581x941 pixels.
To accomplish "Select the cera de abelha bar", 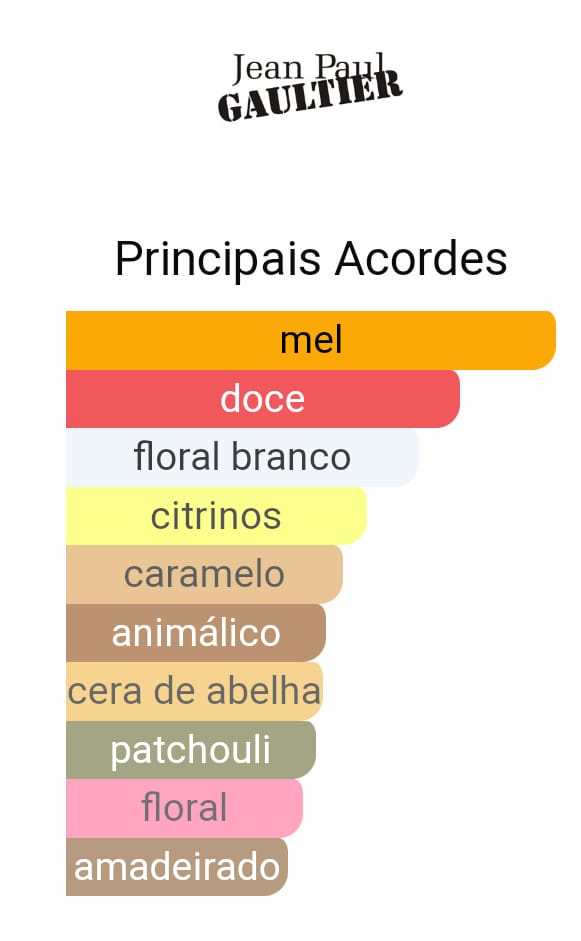I will 194,691.
